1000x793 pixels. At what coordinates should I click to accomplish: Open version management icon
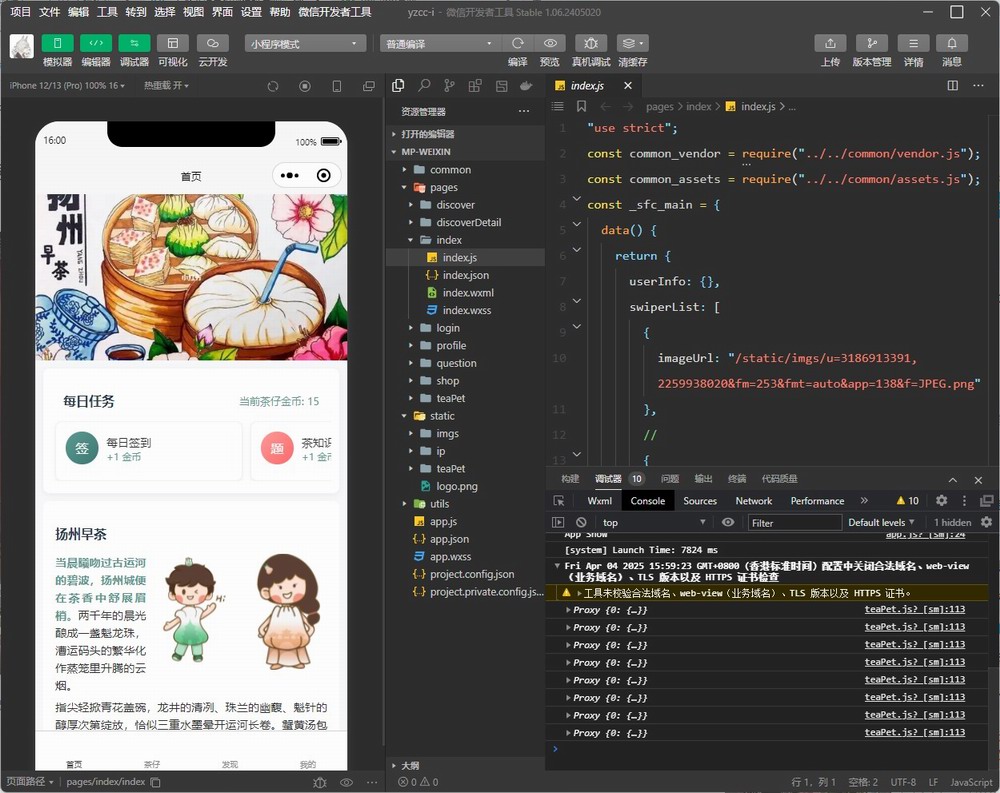pyautogui.click(x=871, y=43)
